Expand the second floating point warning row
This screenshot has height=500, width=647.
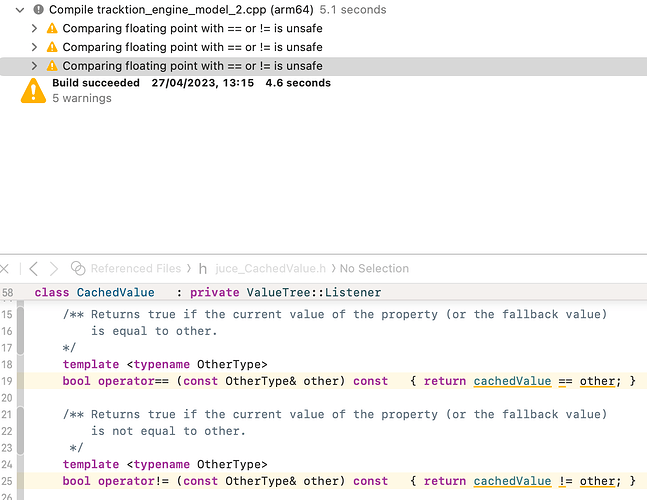[35, 47]
